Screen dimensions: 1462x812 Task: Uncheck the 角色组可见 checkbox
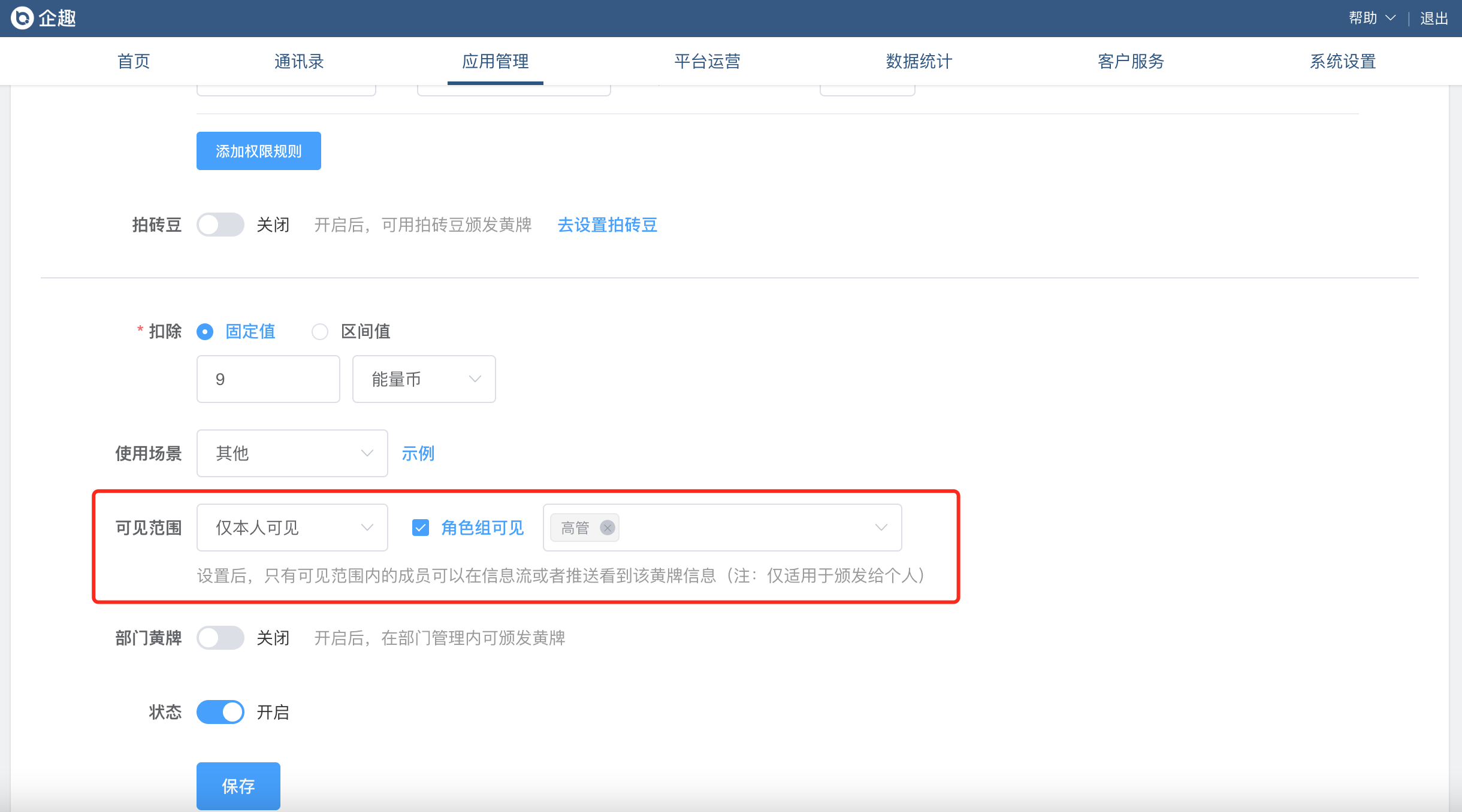pos(421,528)
